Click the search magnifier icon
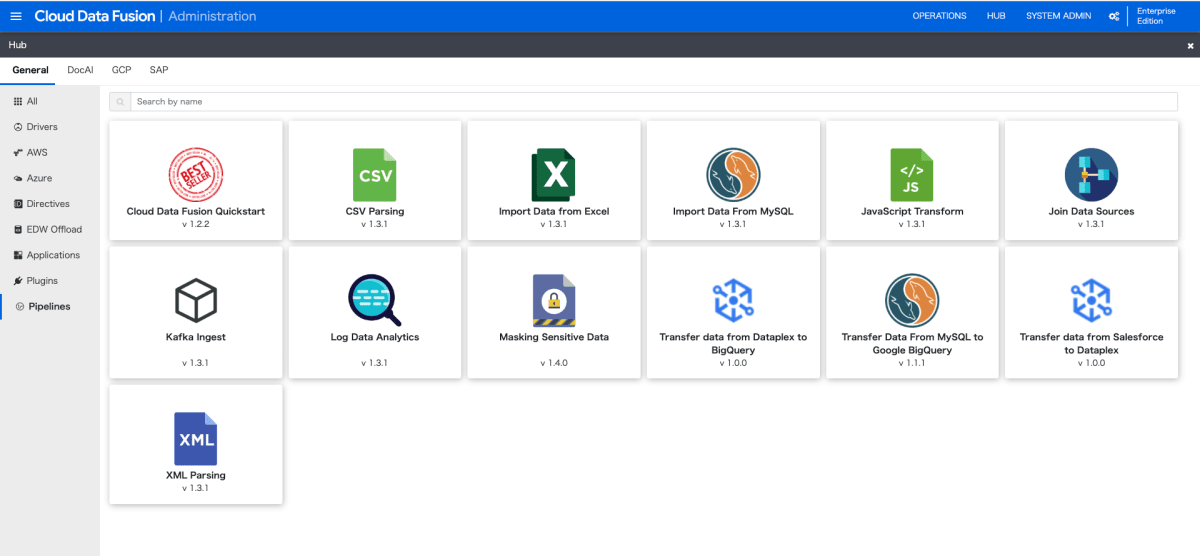The height and width of the screenshot is (556, 1200). (x=120, y=102)
